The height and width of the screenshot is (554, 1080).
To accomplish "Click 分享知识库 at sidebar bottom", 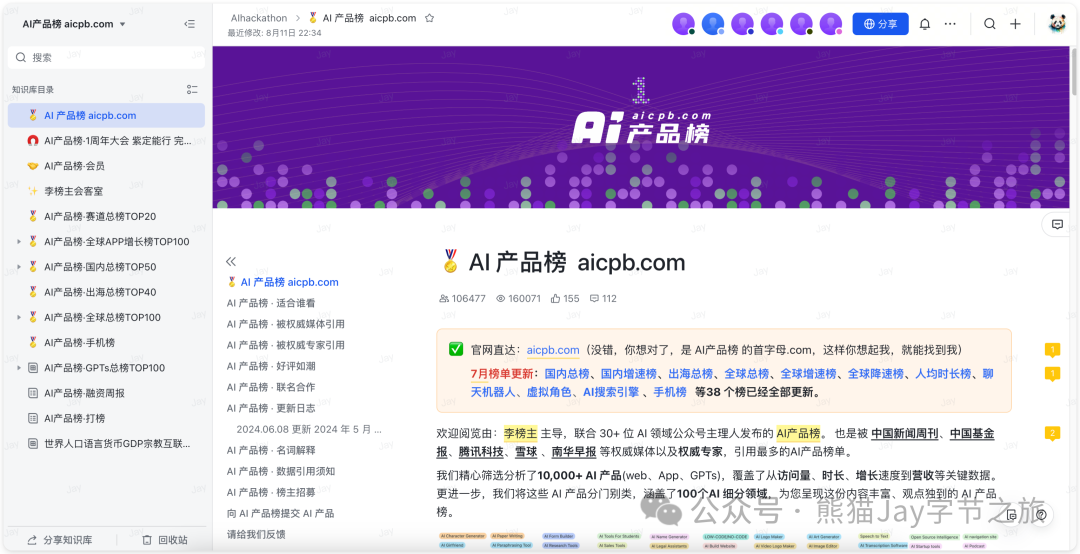I will [59, 540].
